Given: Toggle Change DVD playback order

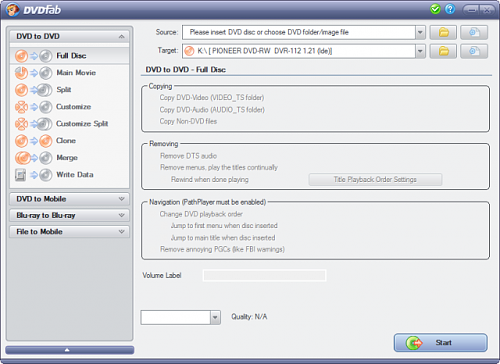Looking at the screenshot, I should point(201,214).
